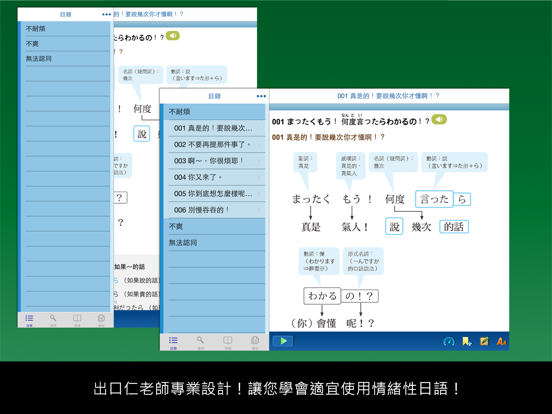Click the word 何度 in front window diagram
Viewport: 552px width, 414px height.
pyautogui.click(x=395, y=199)
